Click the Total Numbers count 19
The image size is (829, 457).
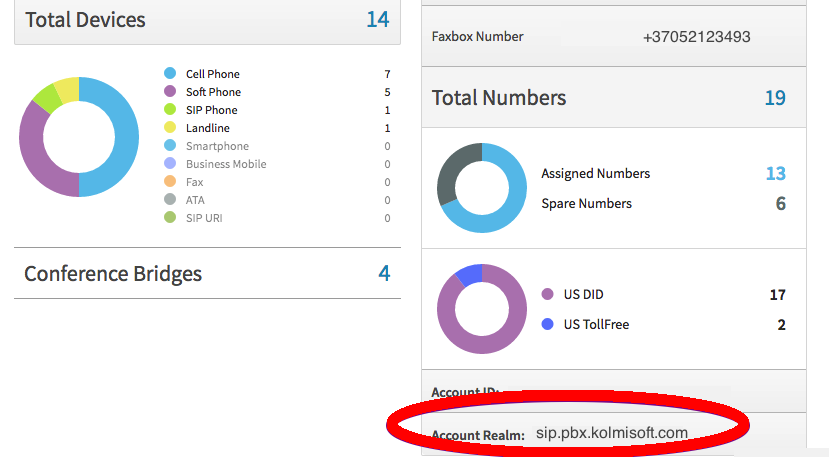(x=775, y=98)
